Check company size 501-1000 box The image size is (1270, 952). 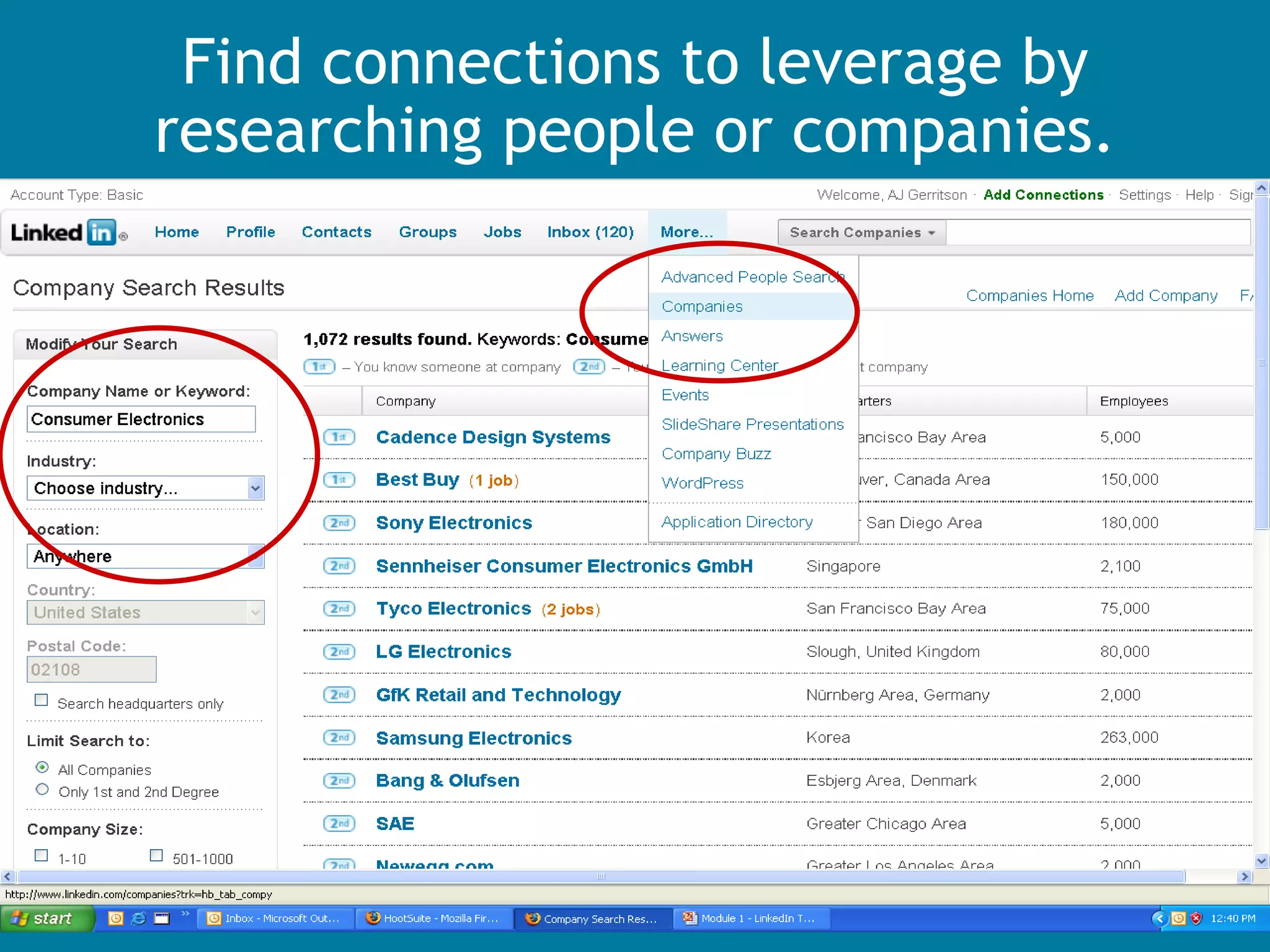[x=156, y=855]
